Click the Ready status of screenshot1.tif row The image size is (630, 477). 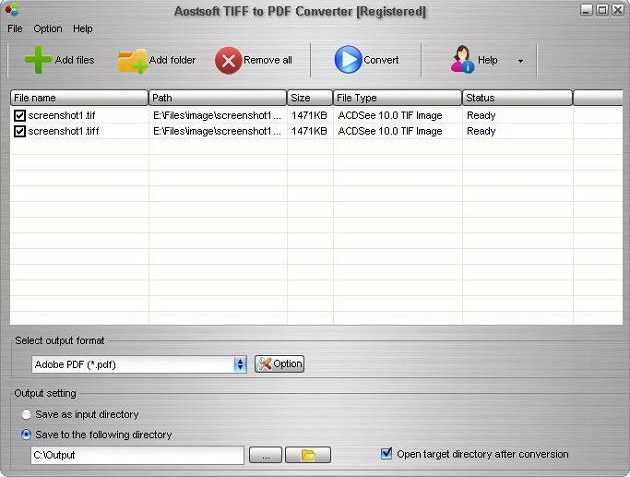(x=481, y=116)
